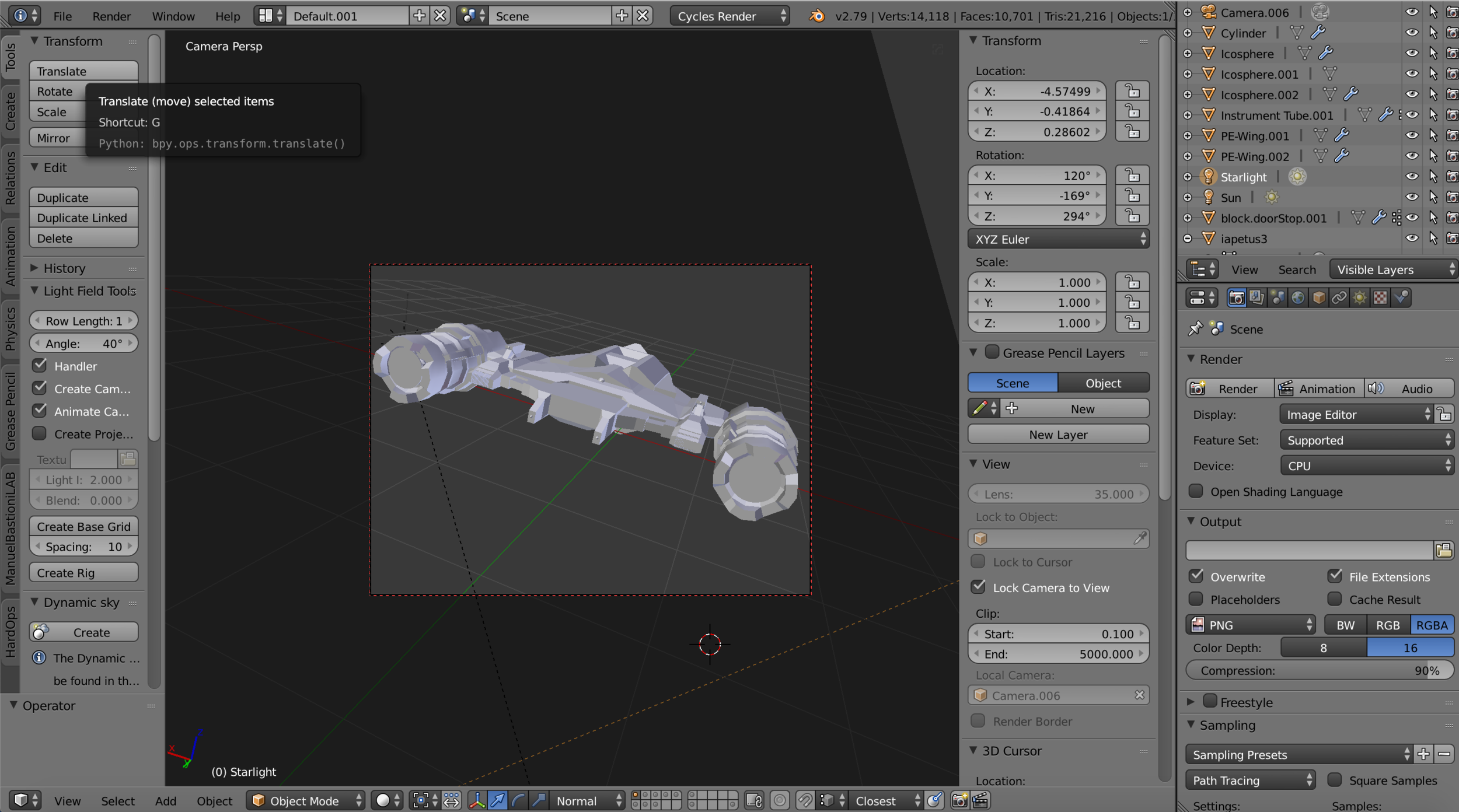Image resolution: width=1459 pixels, height=812 pixels.
Task: Click the output path folder browse icon
Action: click(1444, 550)
